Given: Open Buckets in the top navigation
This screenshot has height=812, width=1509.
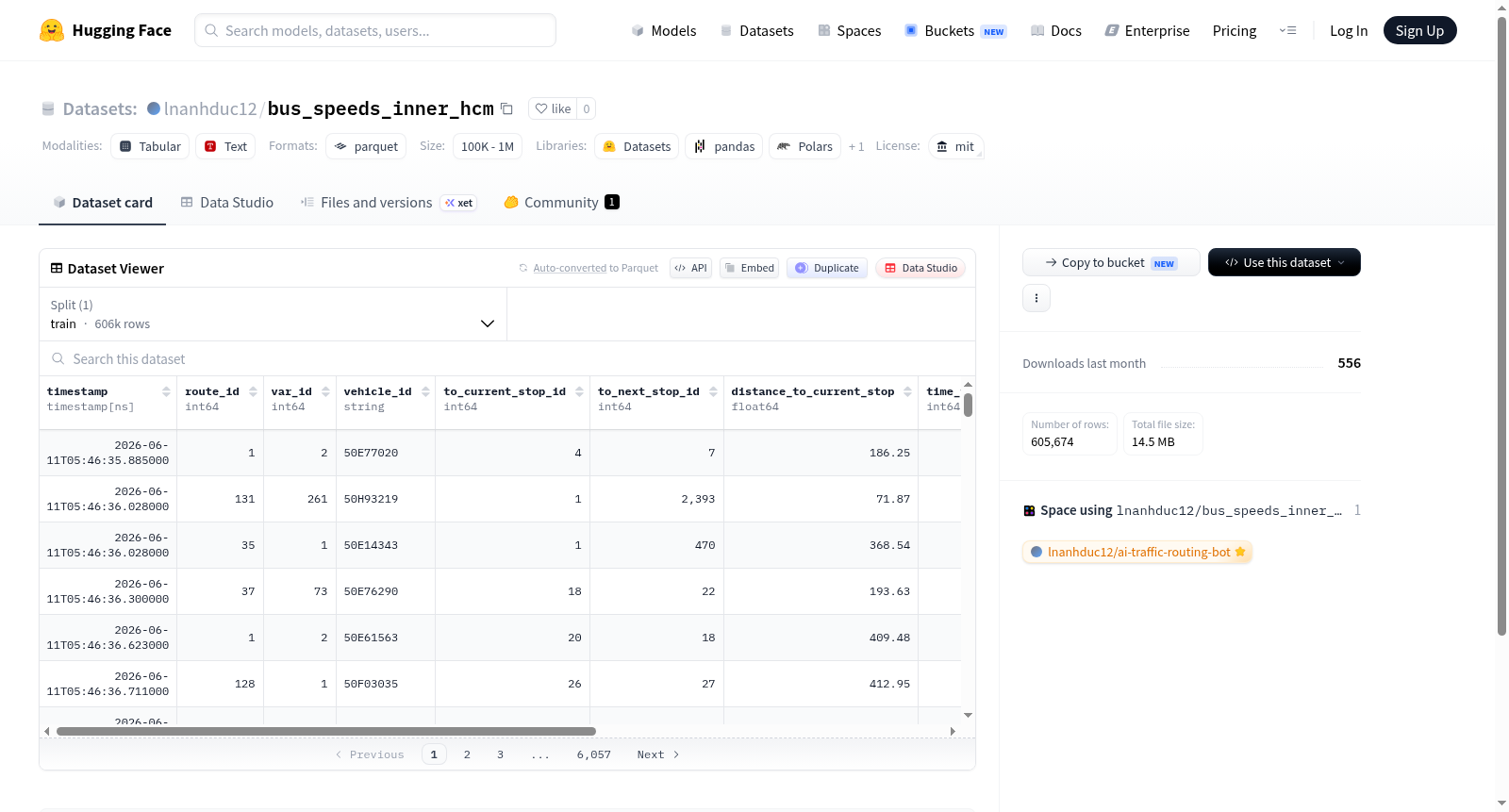Looking at the screenshot, I should tap(955, 30).
